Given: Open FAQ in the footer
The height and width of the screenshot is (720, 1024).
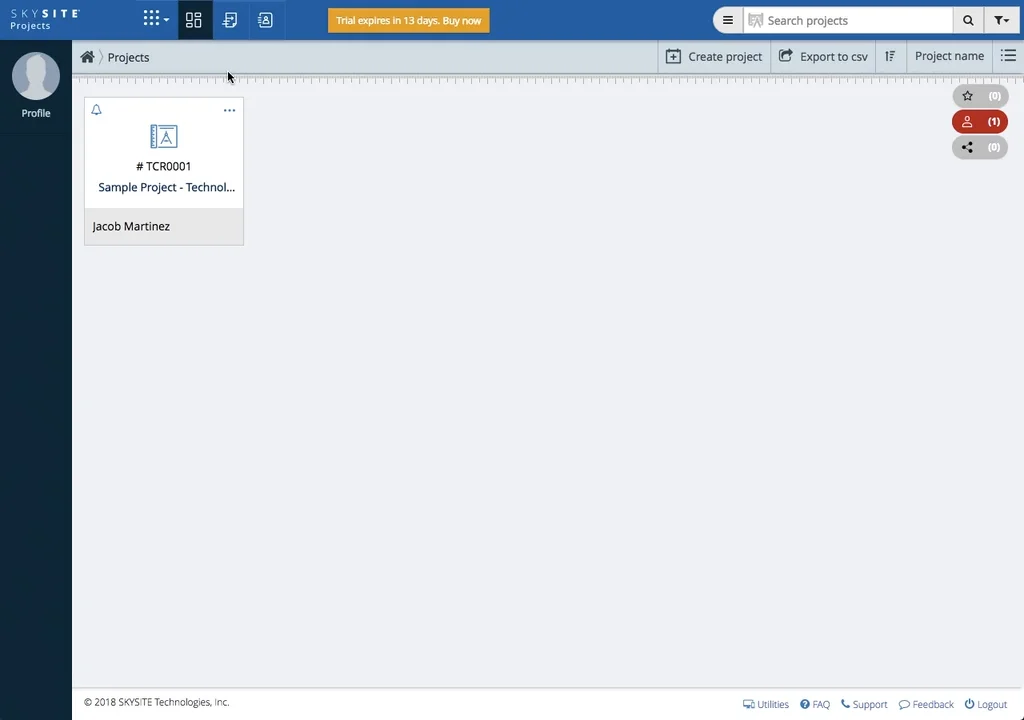Looking at the screenshot, I should pyautogui.click(x=815, y=704).
